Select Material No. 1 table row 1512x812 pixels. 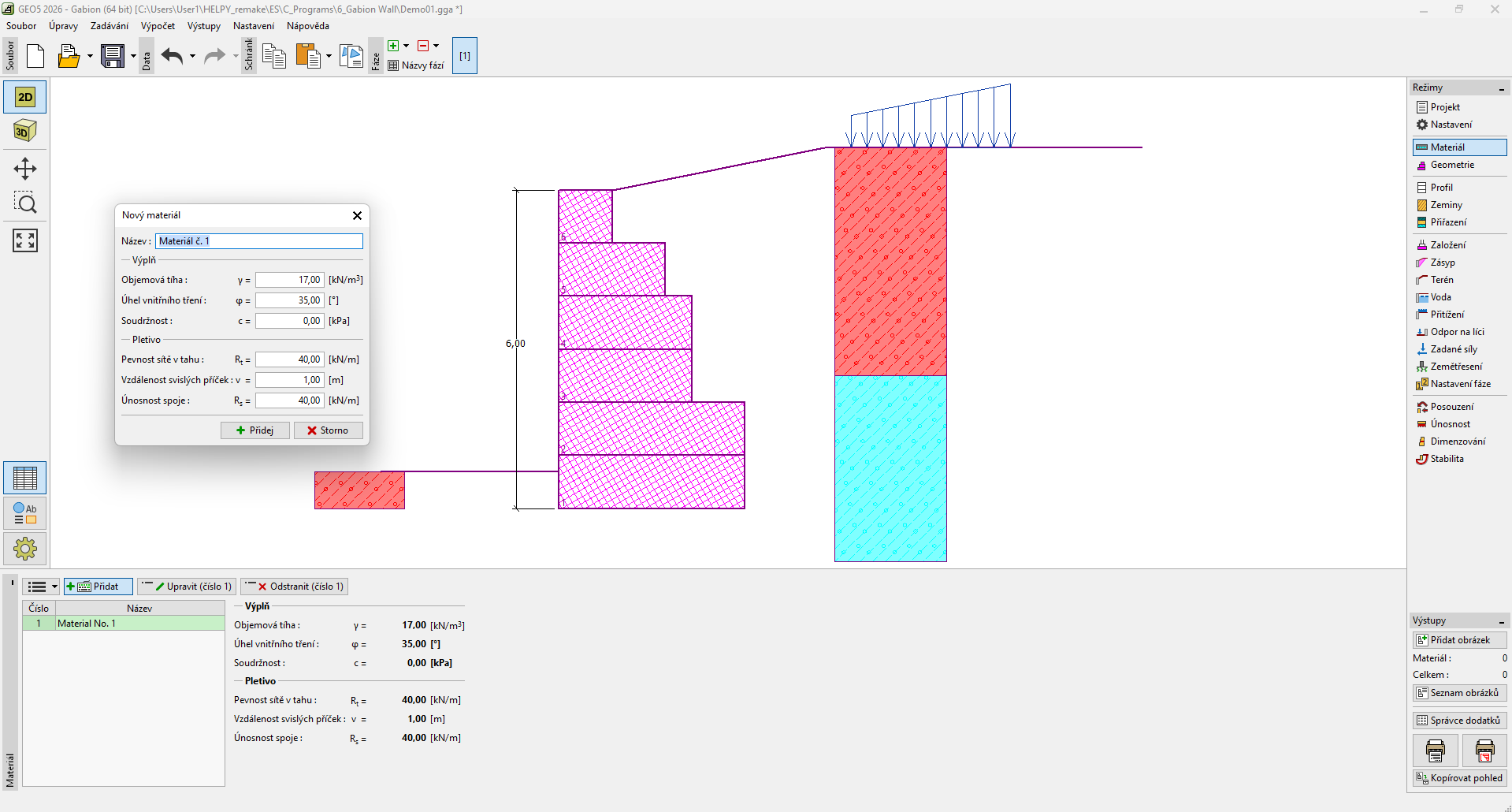pyautogui.click(x=123, y=624)
